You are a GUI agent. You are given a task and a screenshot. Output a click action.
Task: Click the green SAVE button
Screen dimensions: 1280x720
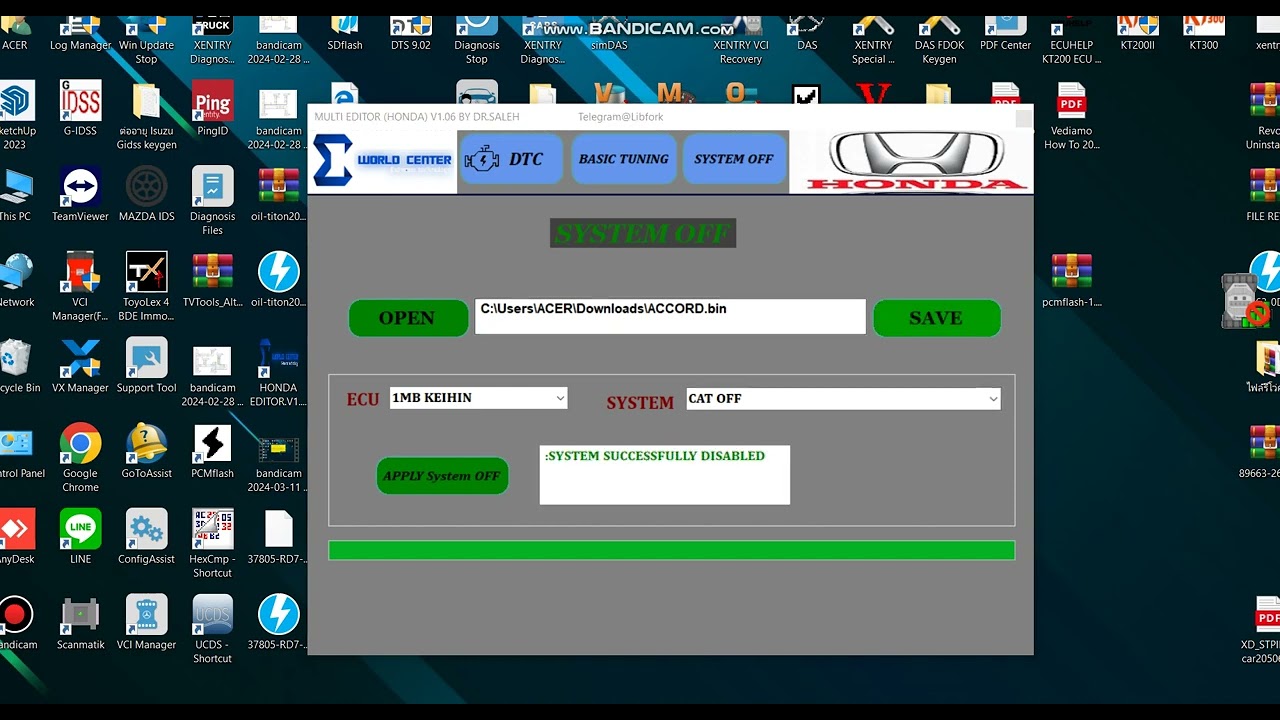pyautogui.click(x=936, y=318)
